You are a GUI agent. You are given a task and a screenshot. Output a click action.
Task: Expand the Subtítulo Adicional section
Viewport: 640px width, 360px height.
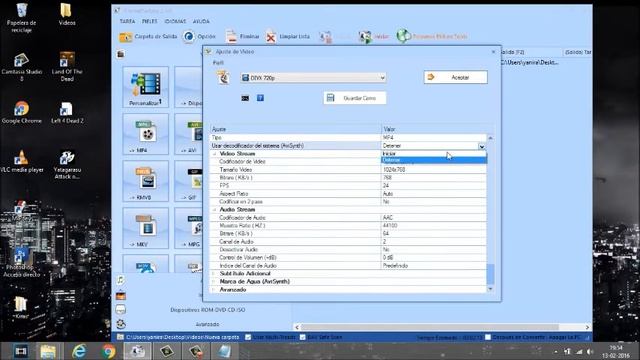pyautogui.click(x=213, y=273)
